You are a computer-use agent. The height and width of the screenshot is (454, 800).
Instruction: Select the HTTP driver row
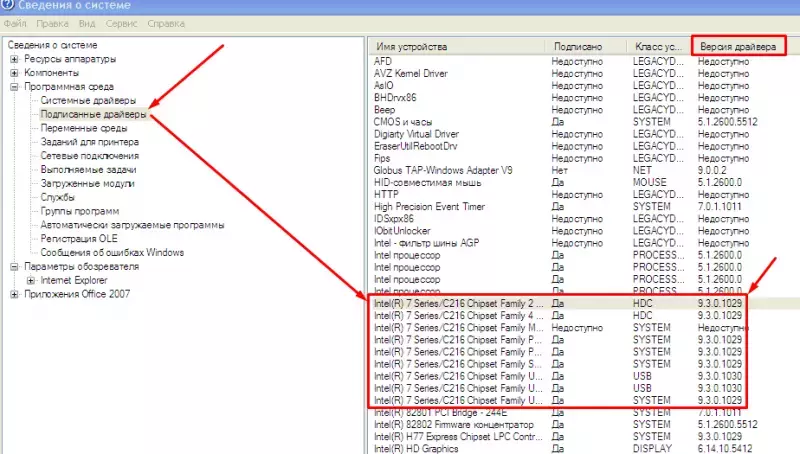[584, 194]
